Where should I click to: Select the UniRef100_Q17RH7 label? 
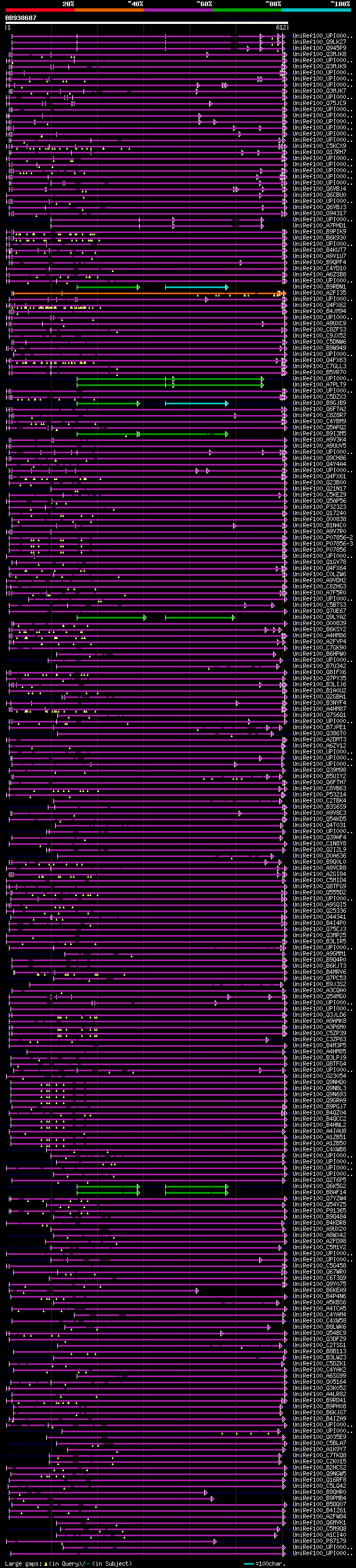pos(319,152)
